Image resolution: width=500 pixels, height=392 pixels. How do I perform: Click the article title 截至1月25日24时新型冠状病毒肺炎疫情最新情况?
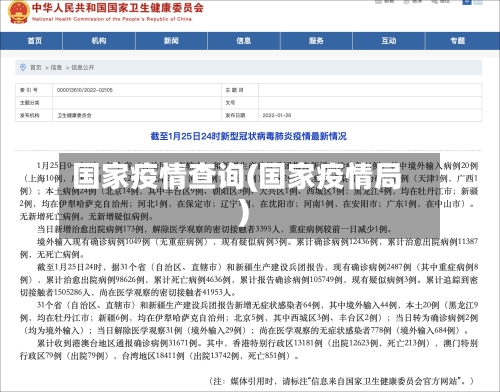point(249,136)
